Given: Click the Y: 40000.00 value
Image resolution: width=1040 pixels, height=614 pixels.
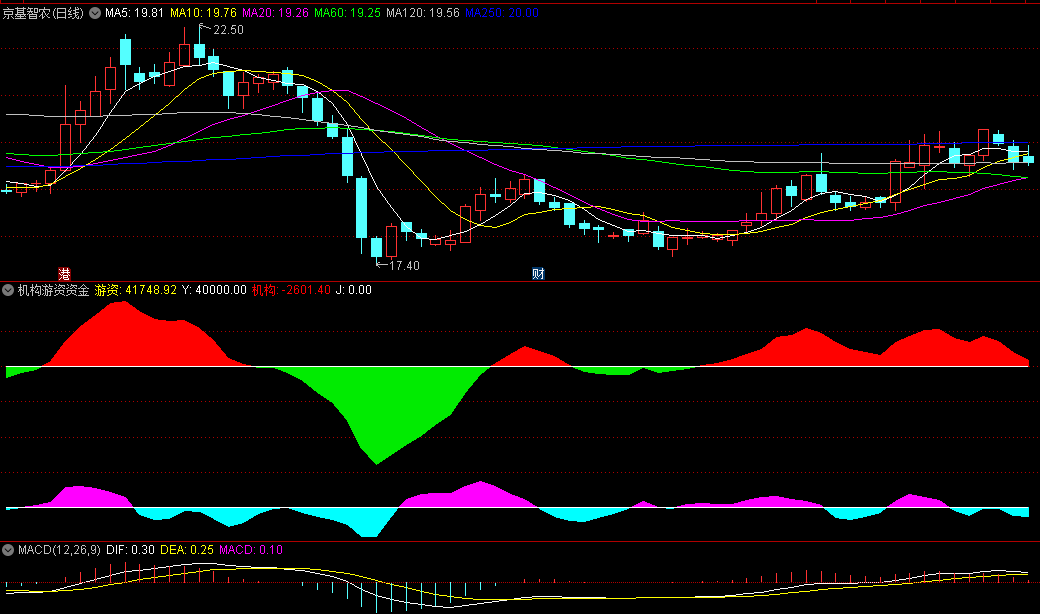Looking at the screenshot, I should [214, 290].
